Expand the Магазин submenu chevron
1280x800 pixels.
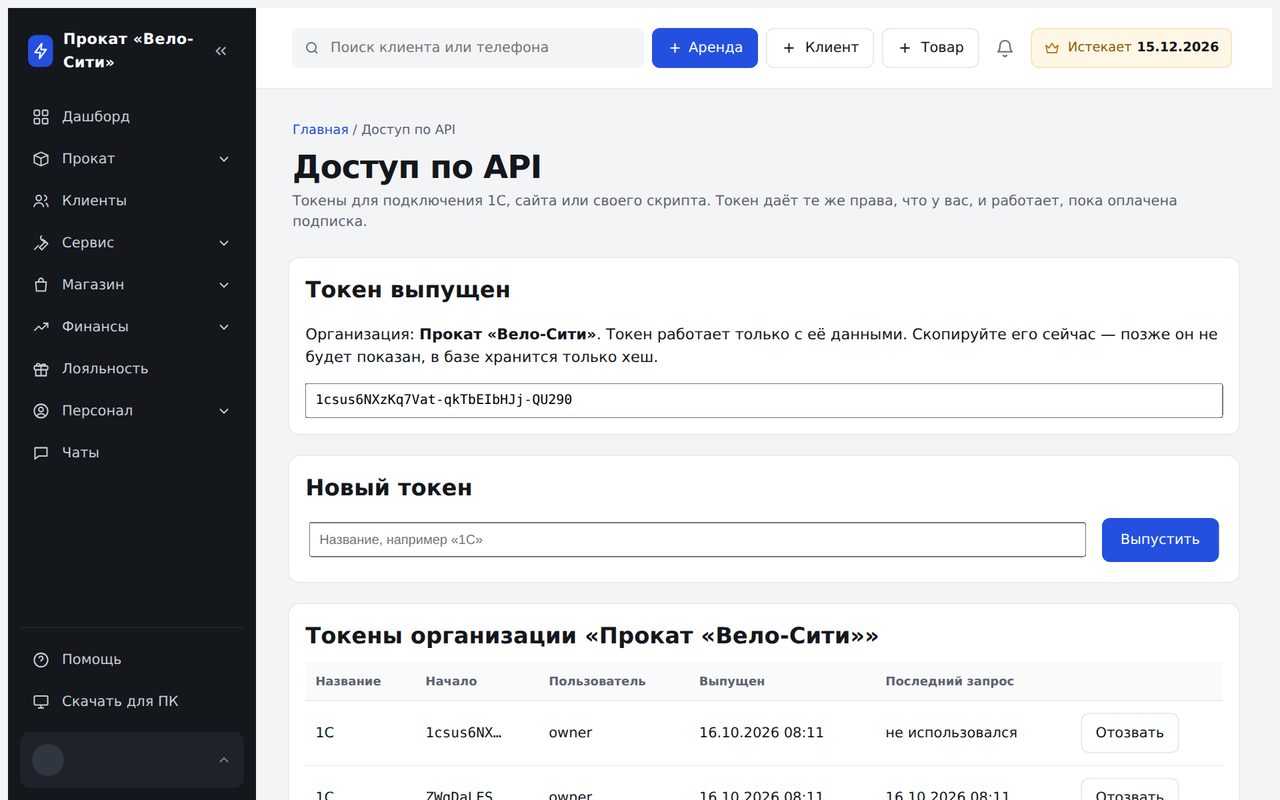click(224, 285)
